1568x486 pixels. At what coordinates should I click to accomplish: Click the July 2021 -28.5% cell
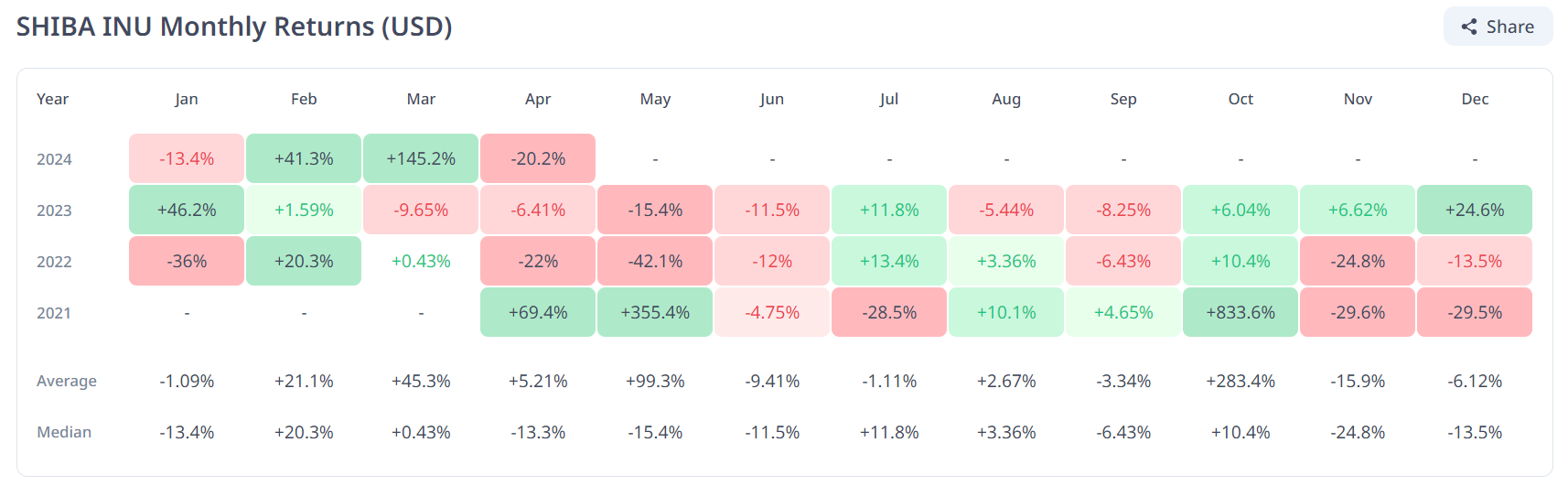889,312
